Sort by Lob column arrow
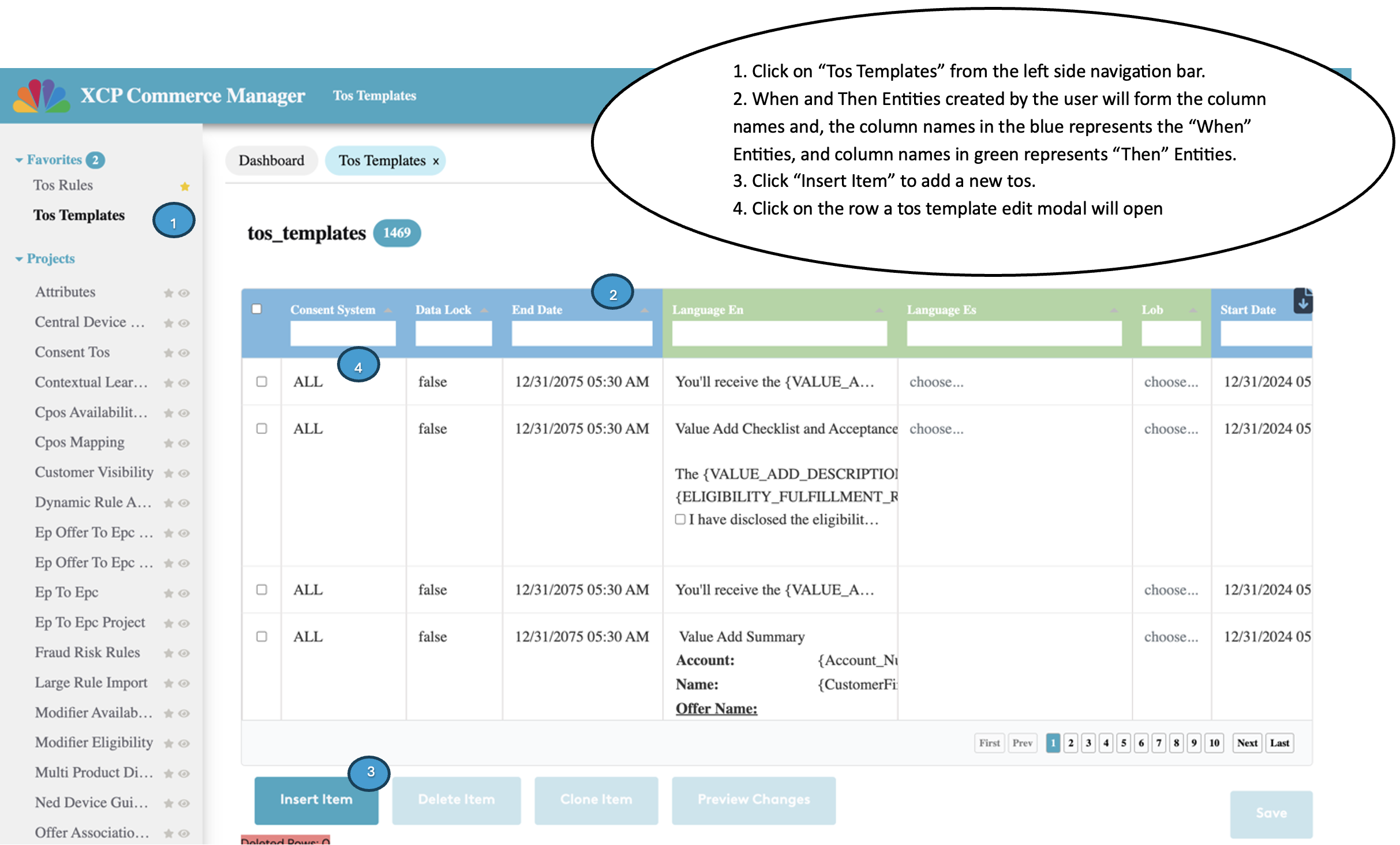1400x845 pixels. tap(1193, 311)
